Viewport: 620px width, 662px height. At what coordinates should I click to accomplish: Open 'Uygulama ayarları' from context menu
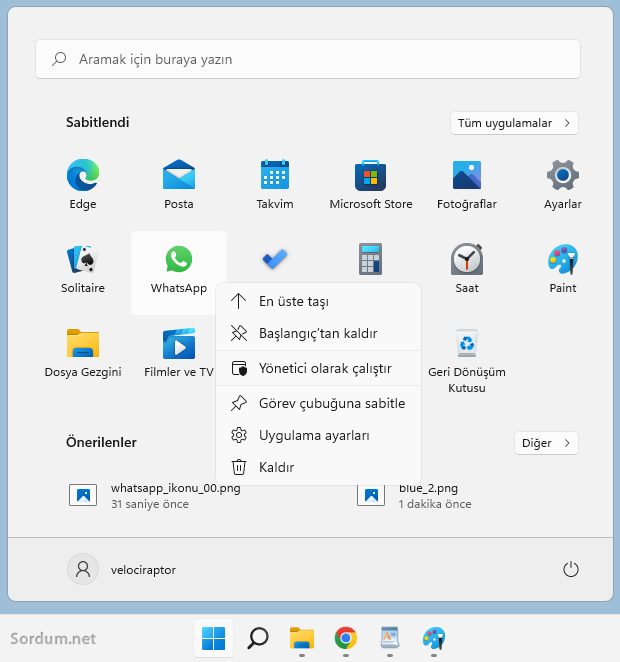318,435
